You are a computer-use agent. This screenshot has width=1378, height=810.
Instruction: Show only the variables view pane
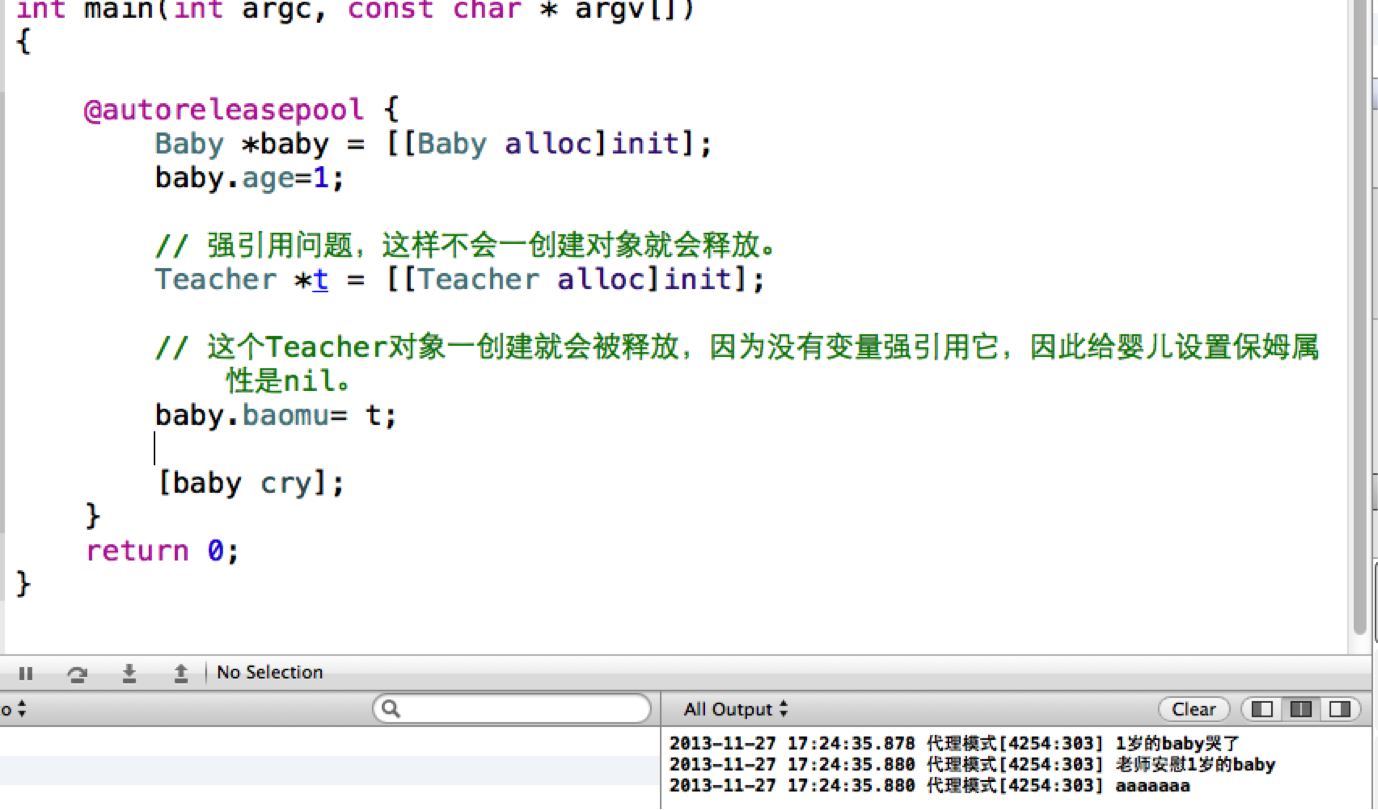[x=1263, y=709]
